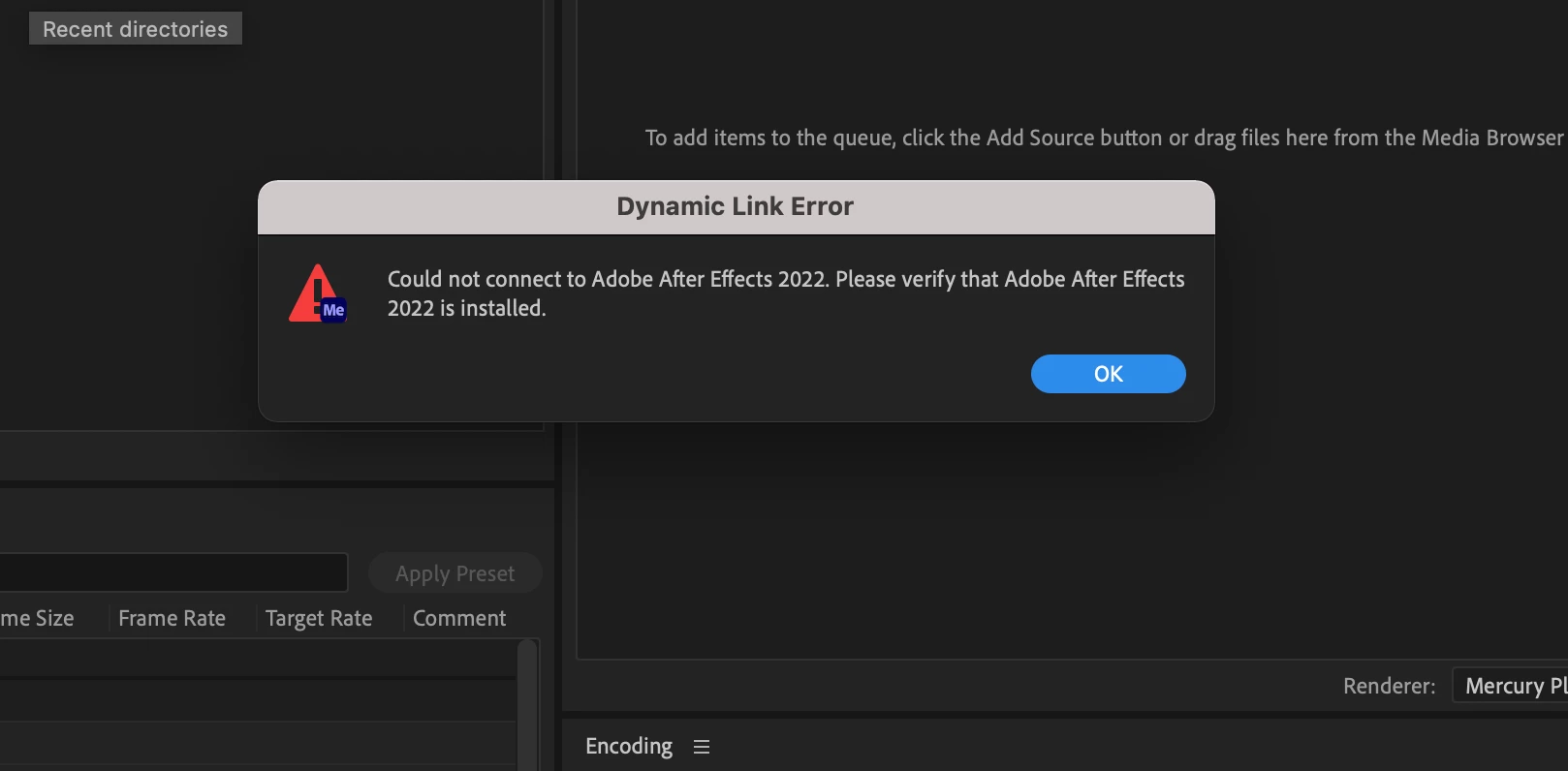The width and height of the screenshot is (1568, 771).
Task: Click the Media Encoder warning icon in the dialog
Action: point(318,293)
